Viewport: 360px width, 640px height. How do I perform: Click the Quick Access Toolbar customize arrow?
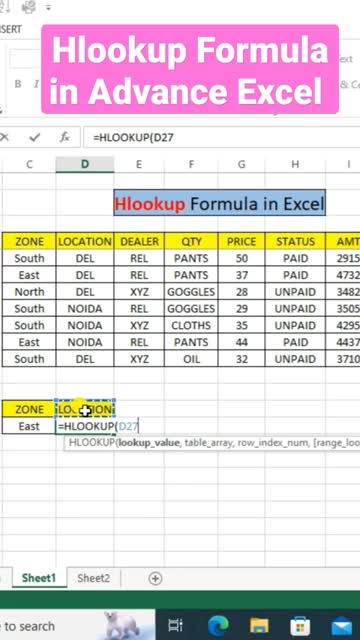click(49, 7)
